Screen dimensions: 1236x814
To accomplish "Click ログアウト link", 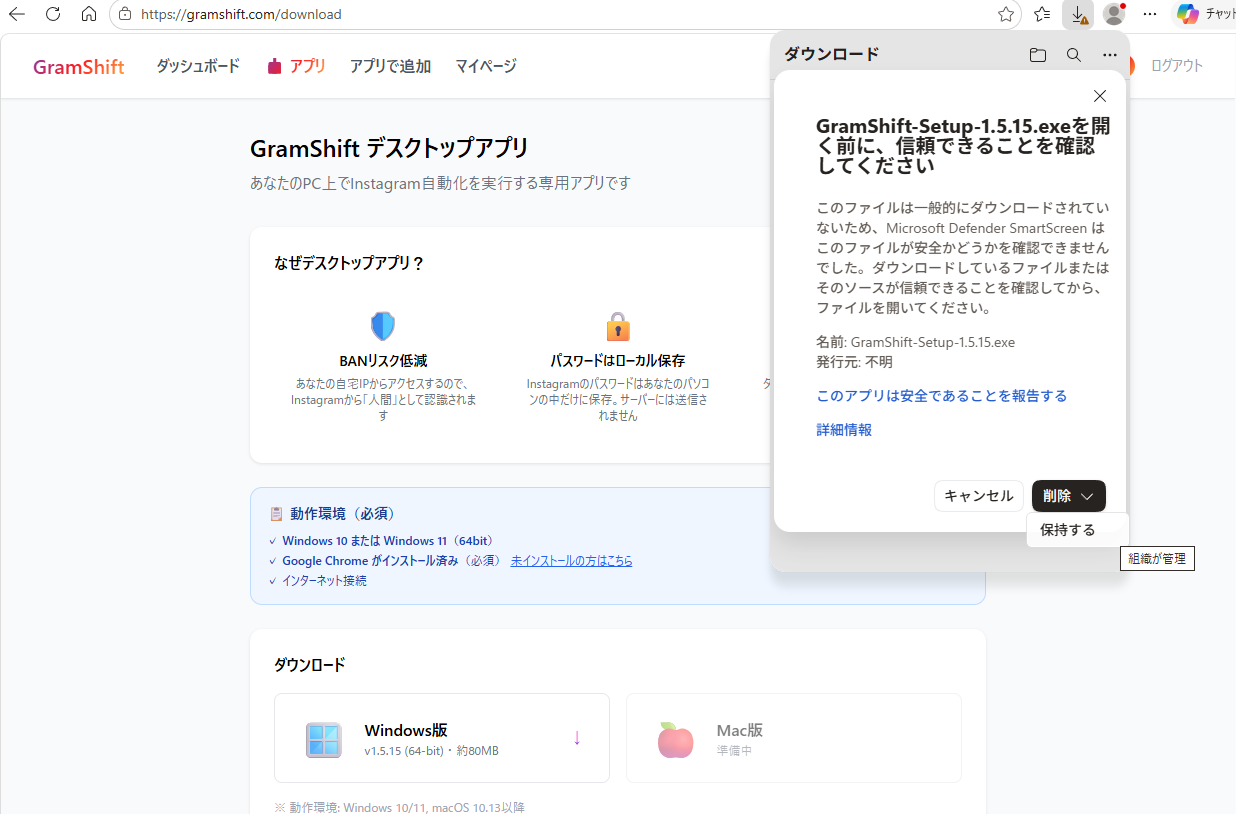I will tap(1177, 66).
